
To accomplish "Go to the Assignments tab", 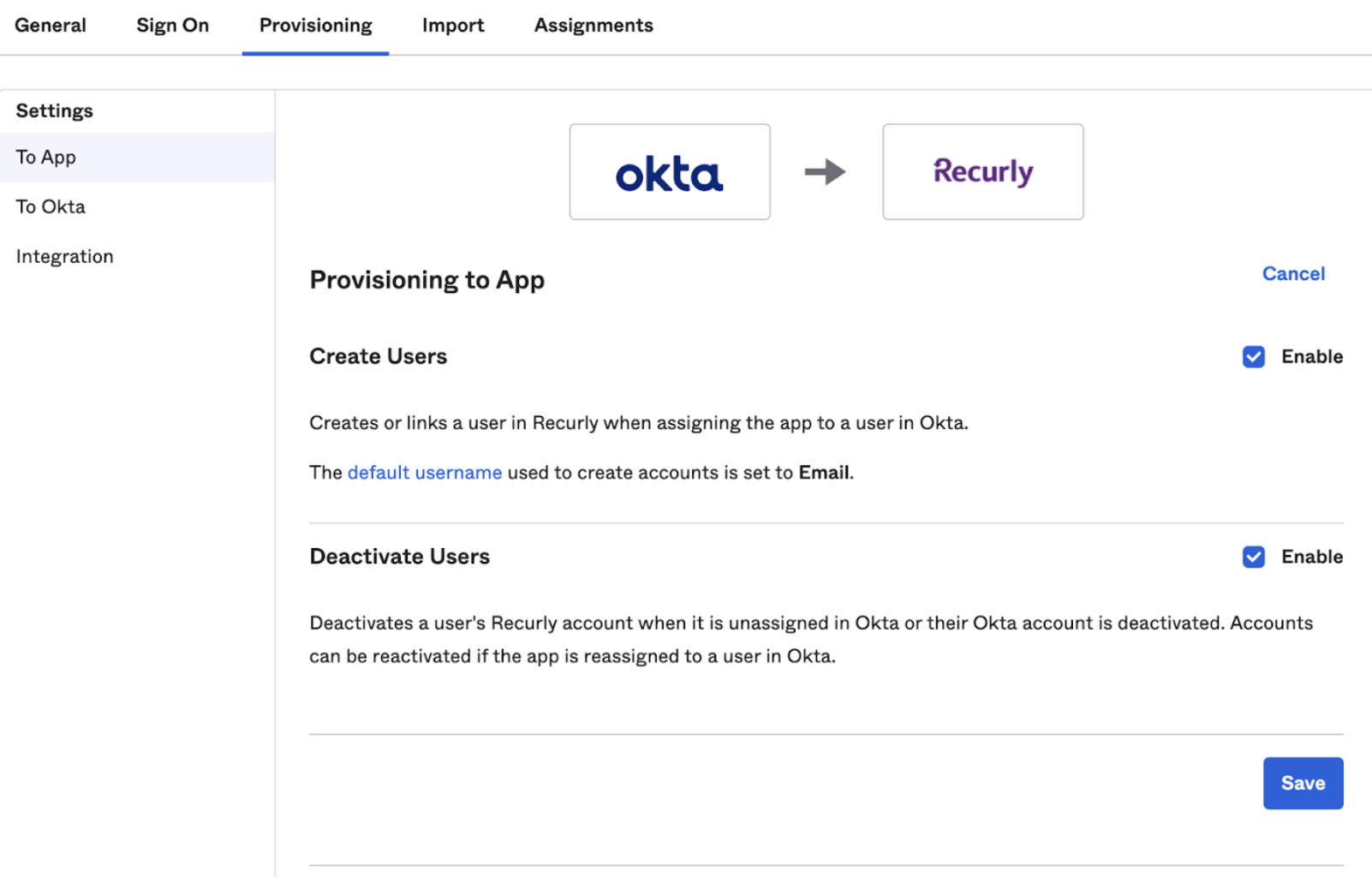I will tap(594, 26).
